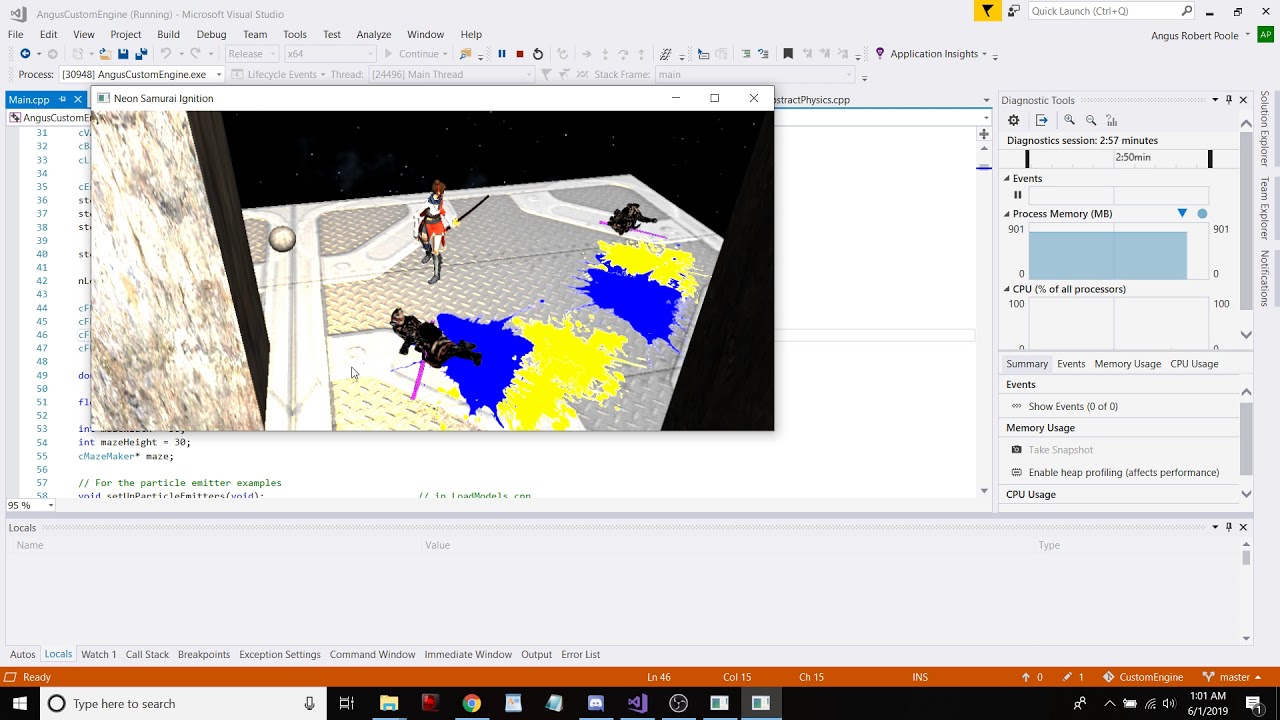The width and height of the screenshot is (1280, 720).
Task: Pin the Diagnostic Tools panel
Action: pyautogui.click(x=1229, y=100)
